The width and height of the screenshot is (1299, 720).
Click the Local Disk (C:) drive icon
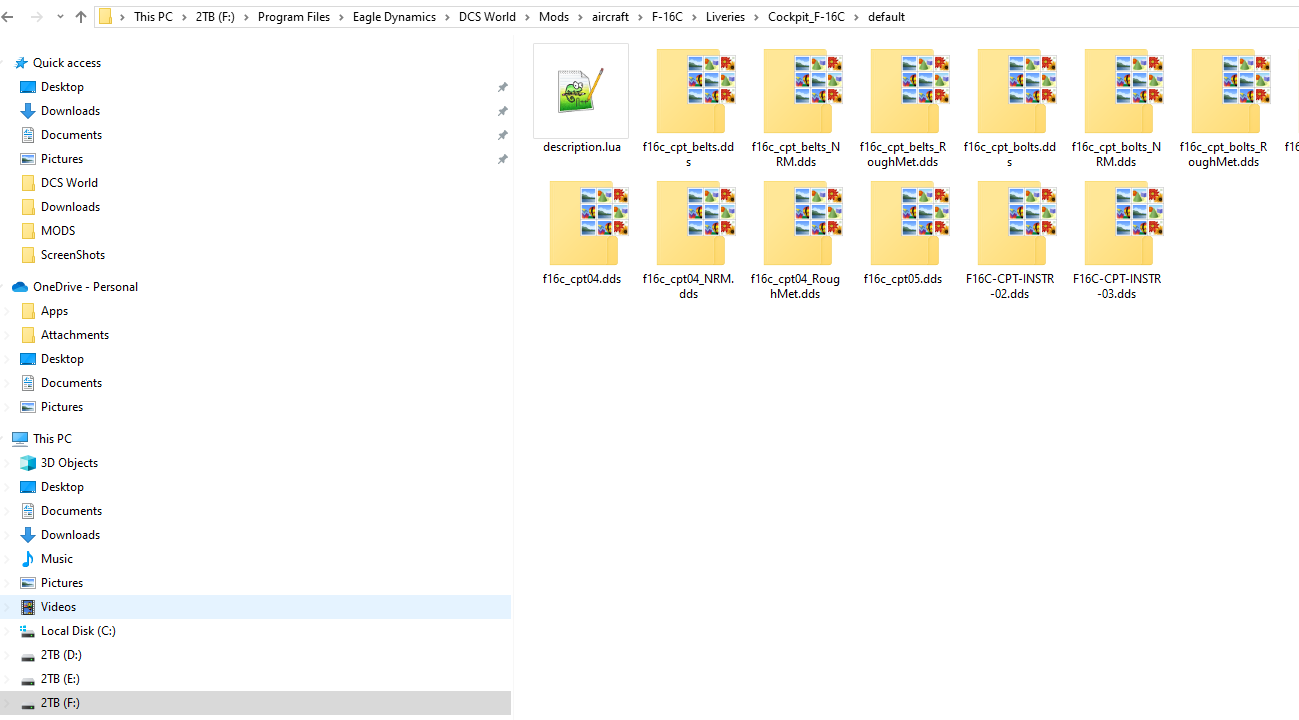click(28, 631)
